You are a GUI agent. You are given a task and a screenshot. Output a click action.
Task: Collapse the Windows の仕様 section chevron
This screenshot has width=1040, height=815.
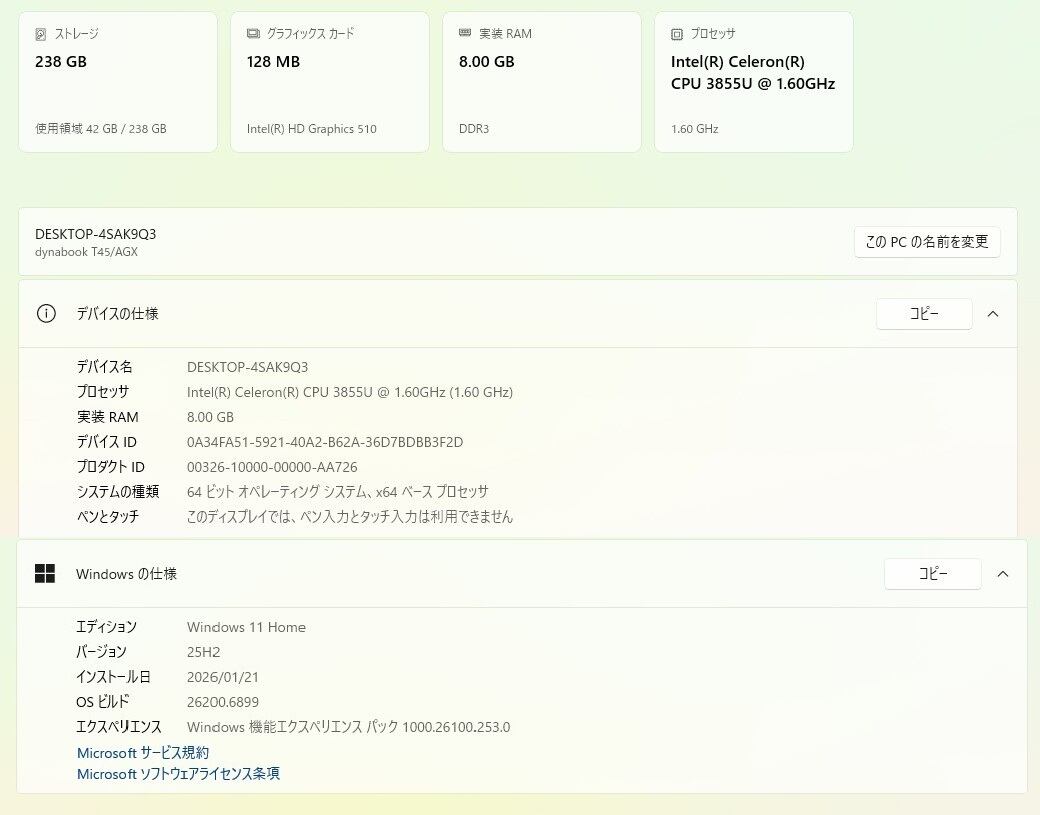pos(1003,574)
